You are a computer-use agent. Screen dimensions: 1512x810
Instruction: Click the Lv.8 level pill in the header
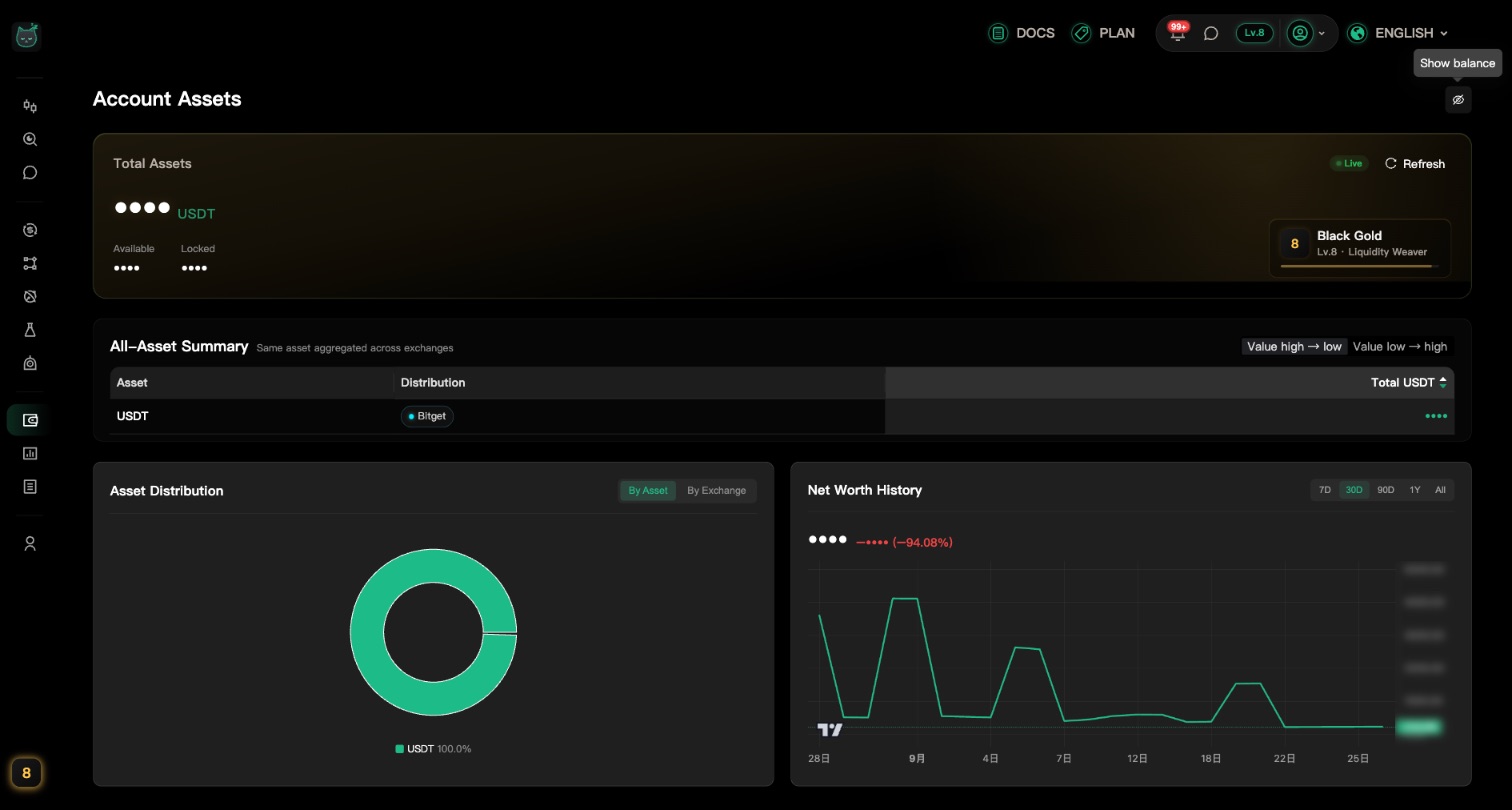1254,33
